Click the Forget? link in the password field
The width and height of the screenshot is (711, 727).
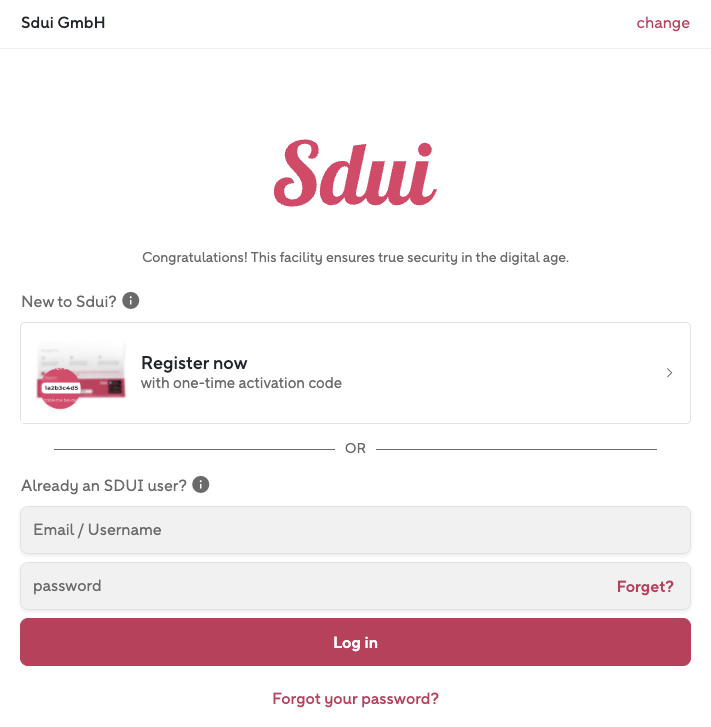coord(645,587)
